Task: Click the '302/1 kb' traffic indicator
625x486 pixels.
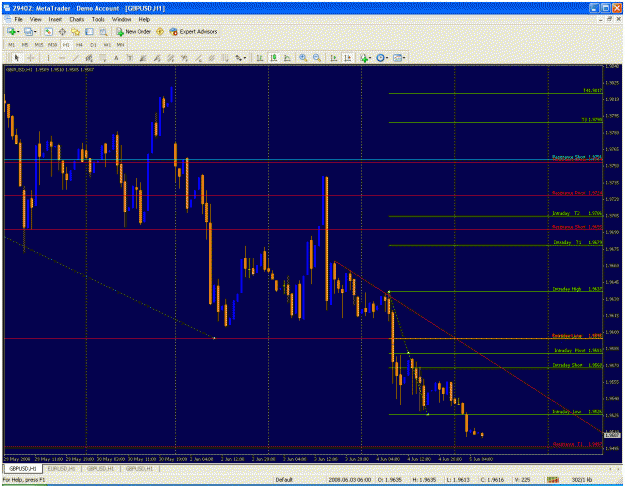Action: pos(582,480)
